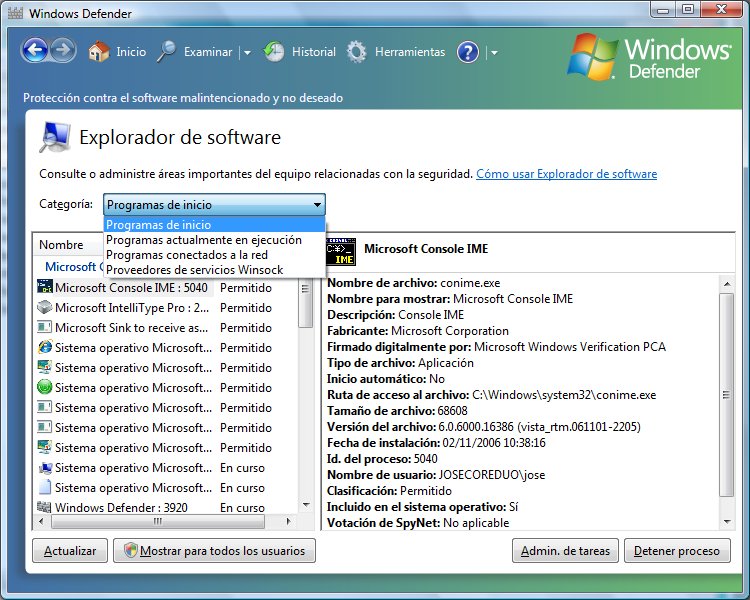Click the Fecha de instalación line
Image resolution: width=750 pixels, height=600 pixels.
pyautogui.click(x=436, y=443)
